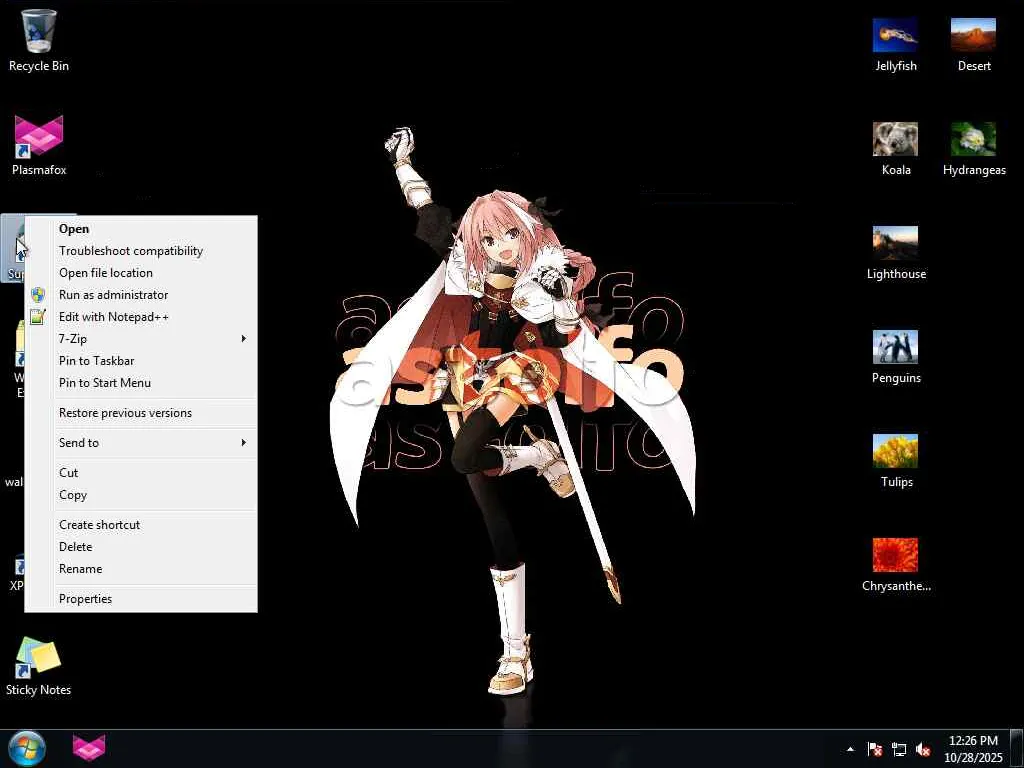Viewport: 1024px width, 768px height.
Task: Choose Open file location
Action: pyautogui.click(x=141, y=273)
